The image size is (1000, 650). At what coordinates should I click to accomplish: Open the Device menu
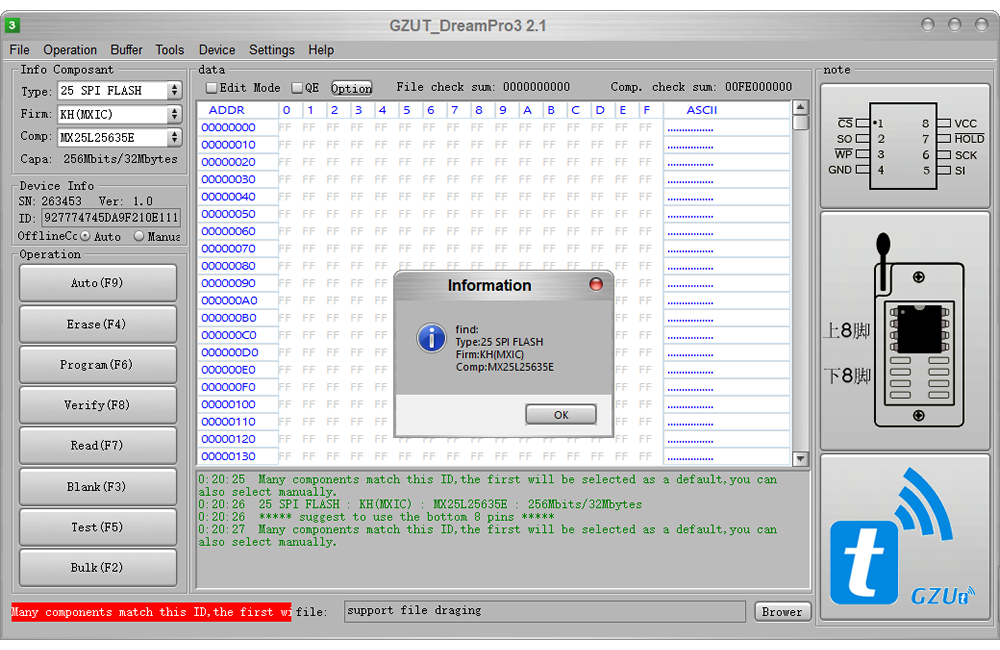pyautogui.click(x=216, y=50)
